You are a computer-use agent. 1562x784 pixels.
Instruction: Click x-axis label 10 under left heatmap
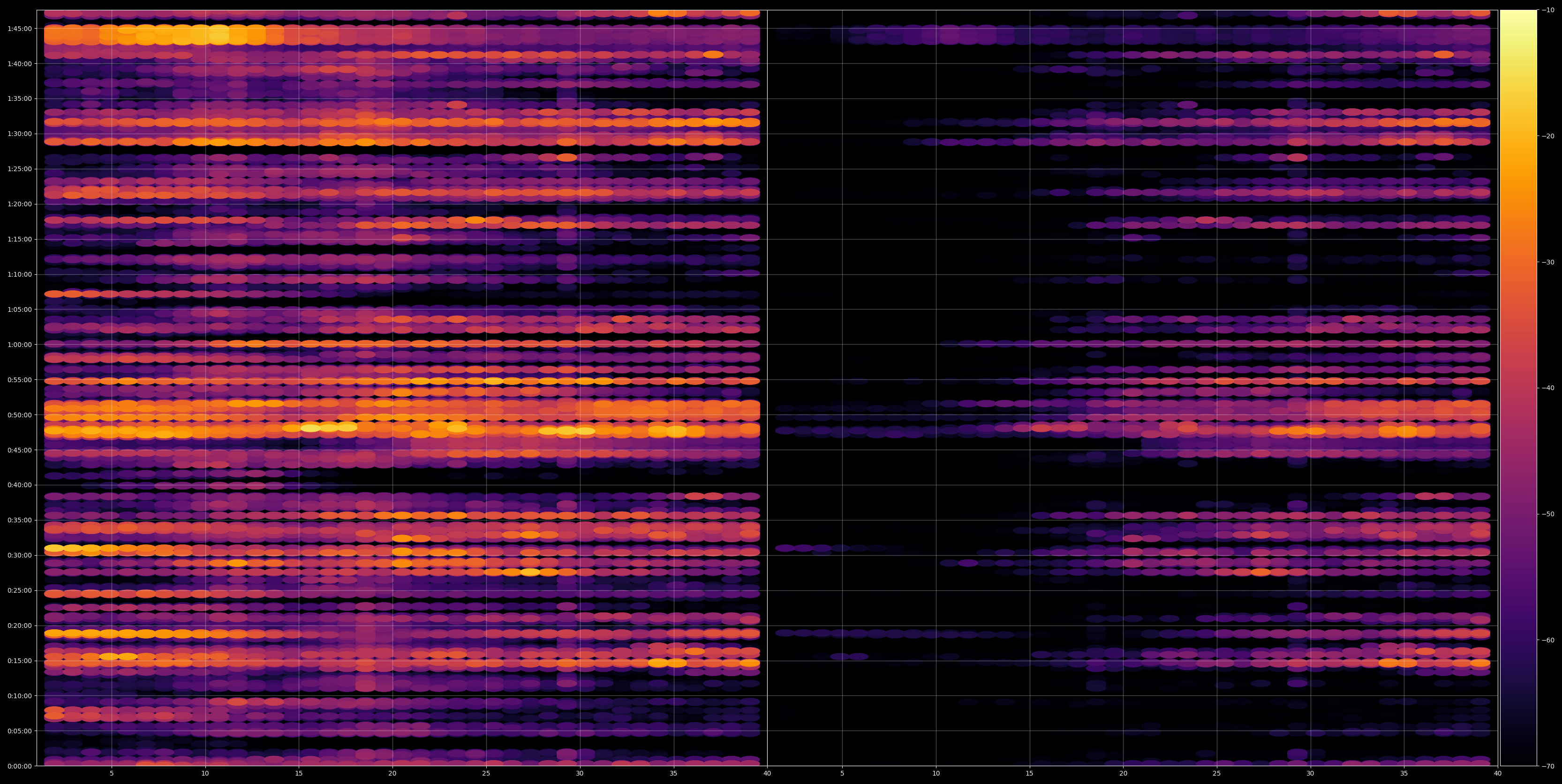(205, 773)
